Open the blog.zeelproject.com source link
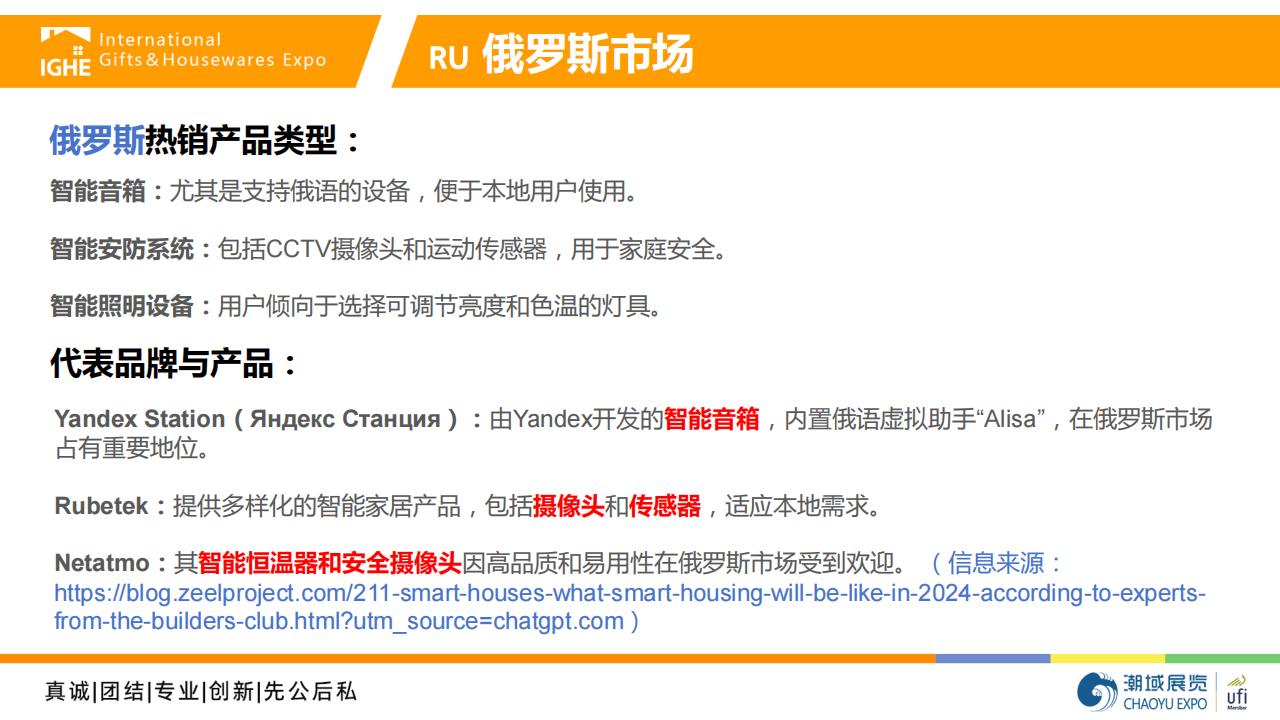 629,607
